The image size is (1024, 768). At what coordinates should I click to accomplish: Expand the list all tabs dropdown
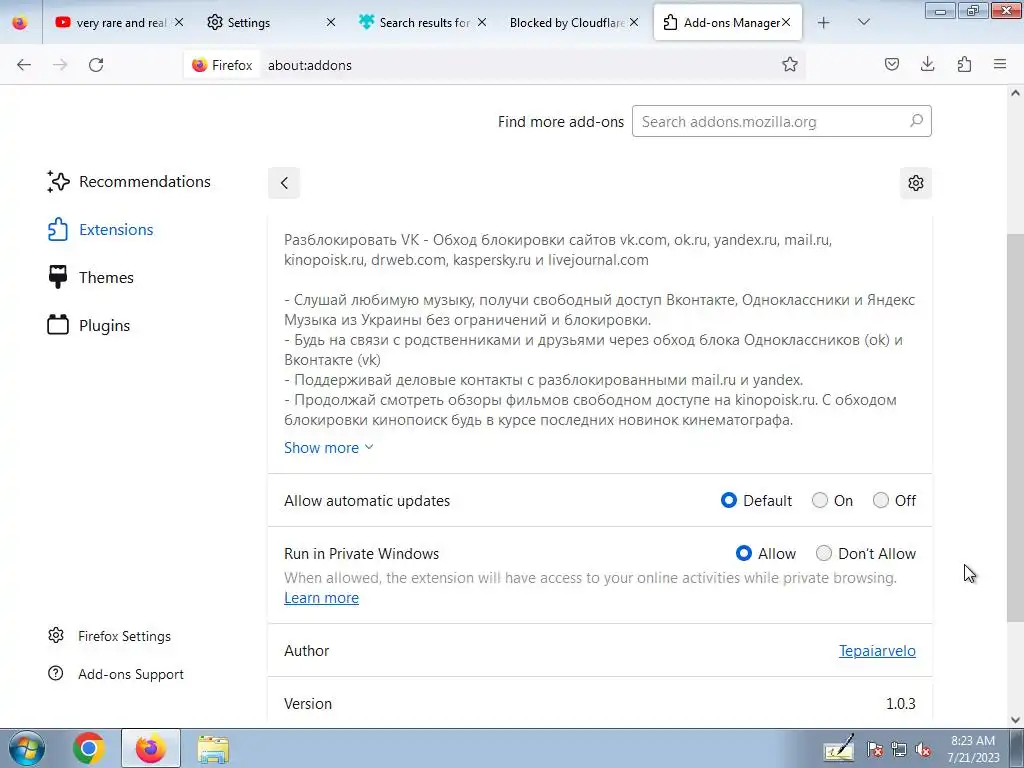[863, 22]
